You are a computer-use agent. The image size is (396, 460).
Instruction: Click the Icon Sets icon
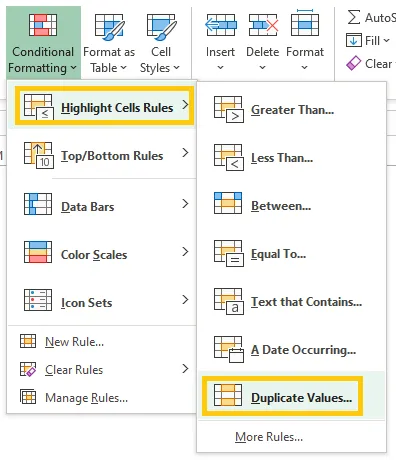(38, 300)
